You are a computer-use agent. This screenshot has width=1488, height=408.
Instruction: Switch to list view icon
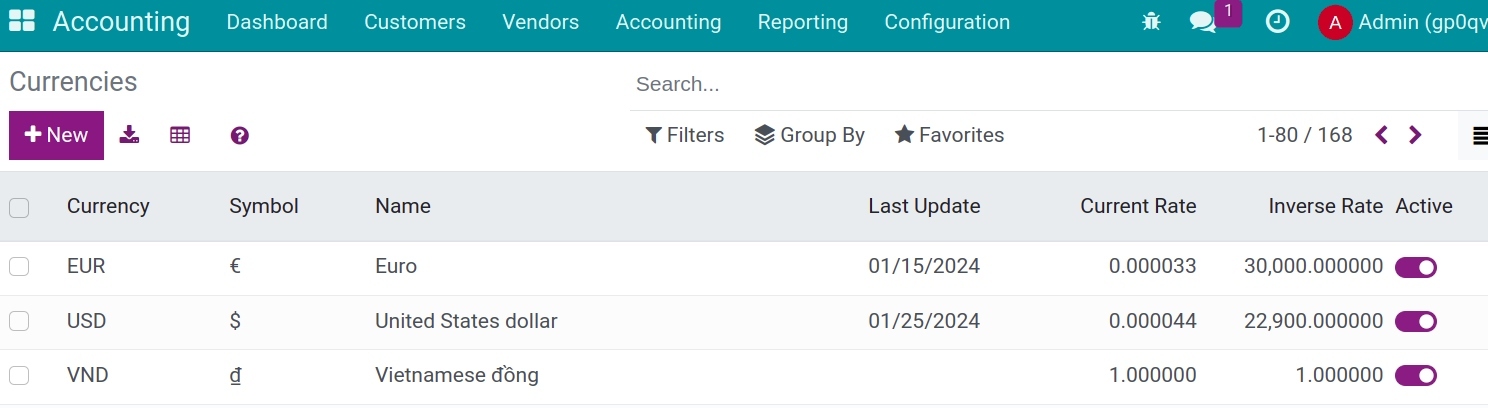point(1479,135)
